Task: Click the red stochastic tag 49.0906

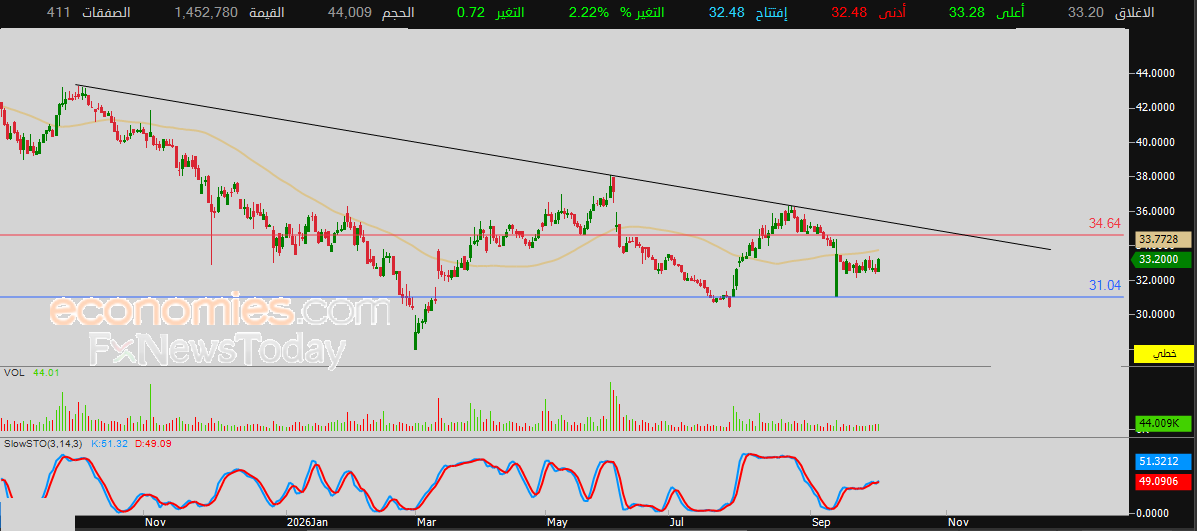Action: click(1163, 481)
